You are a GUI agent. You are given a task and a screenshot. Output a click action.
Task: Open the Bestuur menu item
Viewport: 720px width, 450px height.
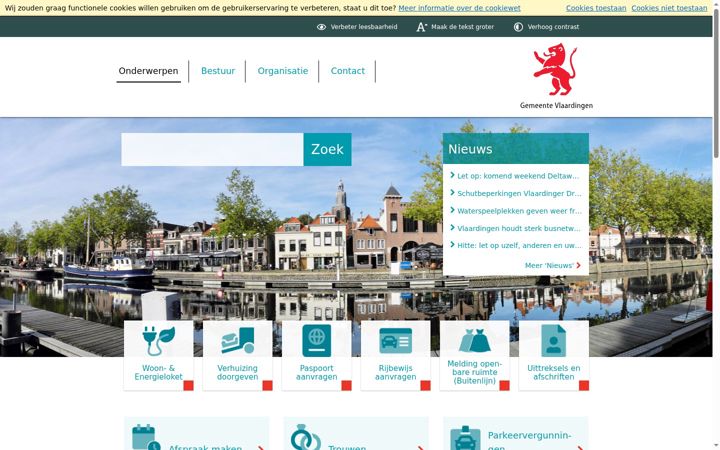pyautogui.click(x=218, y=71)
